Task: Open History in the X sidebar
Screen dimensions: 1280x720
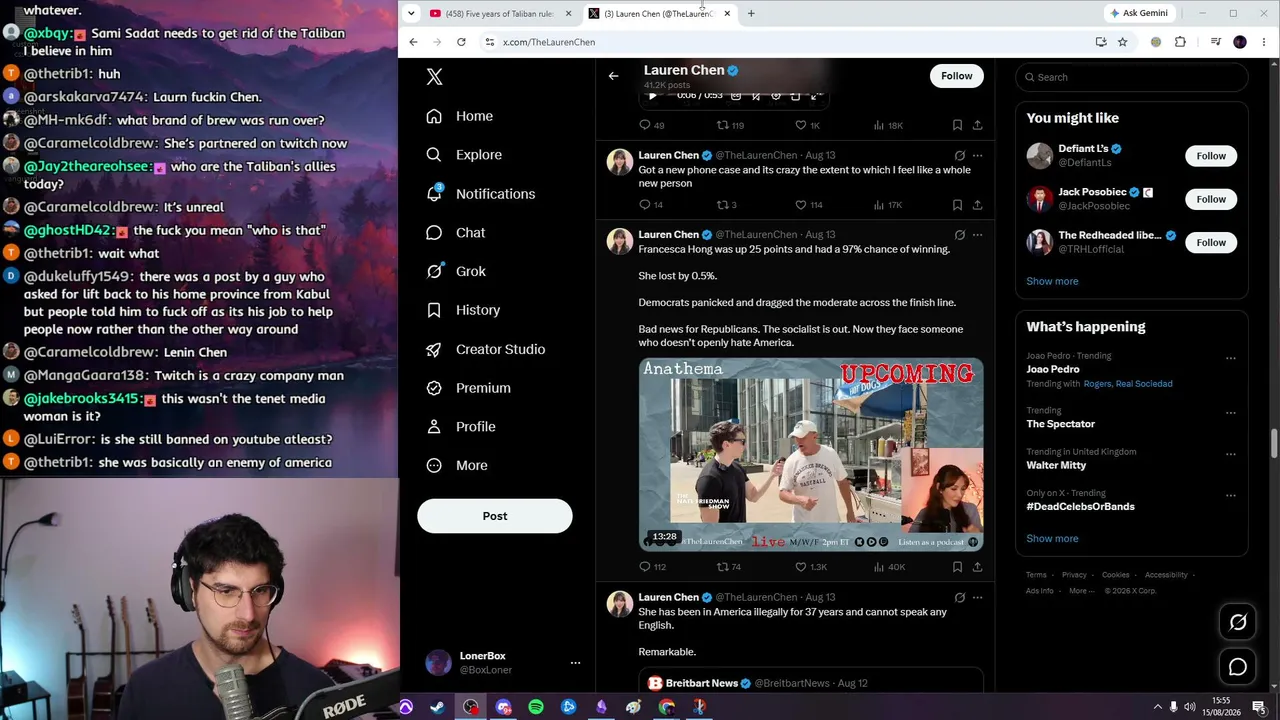Action: tap(463, 310)
